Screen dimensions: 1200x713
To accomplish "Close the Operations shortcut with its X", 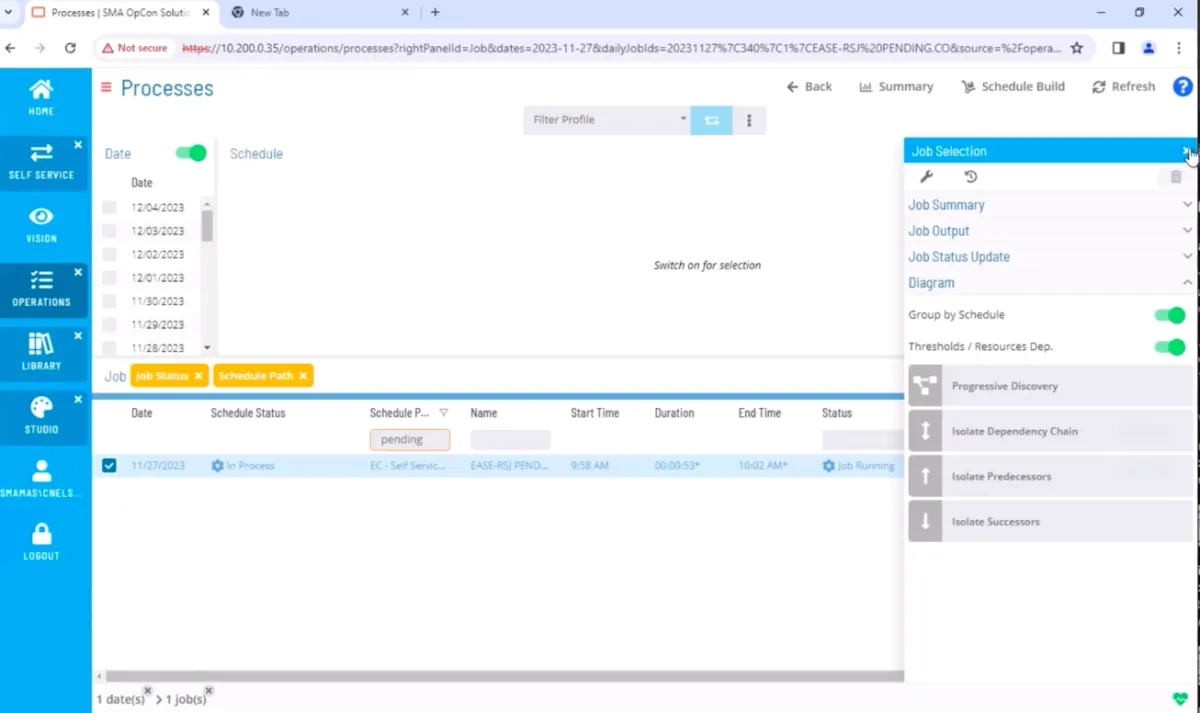I will [x=79, y=272].
